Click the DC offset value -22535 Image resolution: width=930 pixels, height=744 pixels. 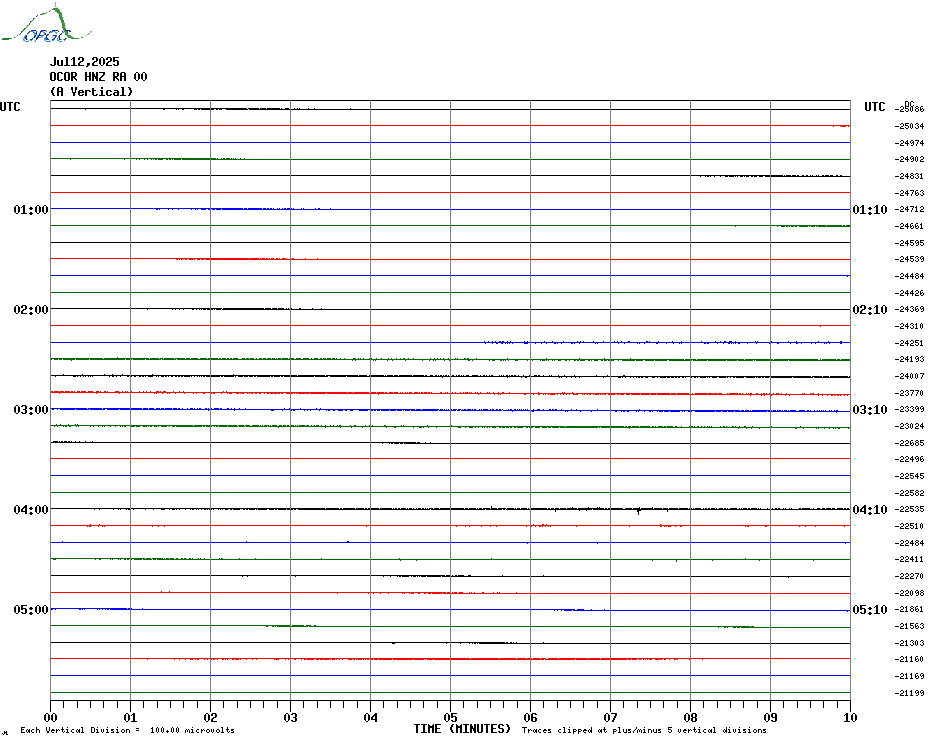909,509
